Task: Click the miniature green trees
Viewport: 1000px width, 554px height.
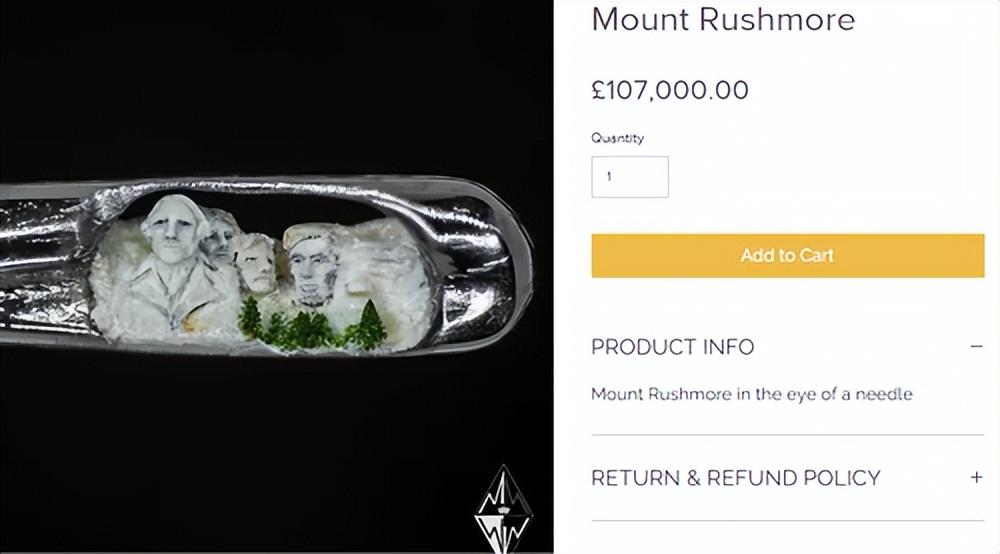Action: 310,327
